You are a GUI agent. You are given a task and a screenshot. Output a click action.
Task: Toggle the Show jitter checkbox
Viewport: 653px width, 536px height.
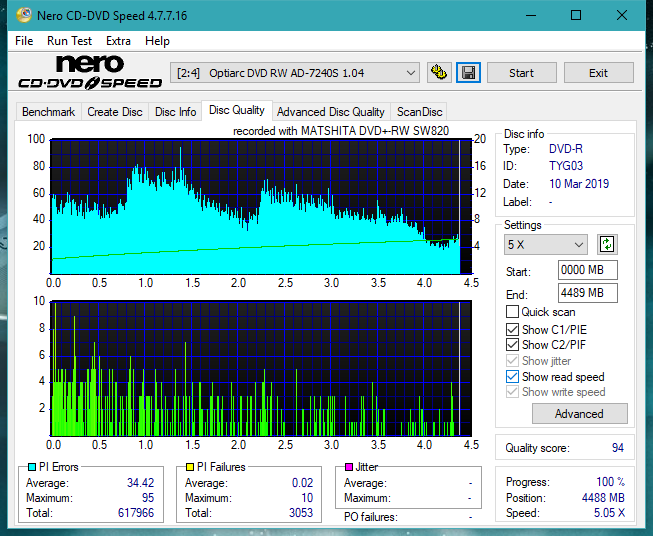click(x=512, y=361)
